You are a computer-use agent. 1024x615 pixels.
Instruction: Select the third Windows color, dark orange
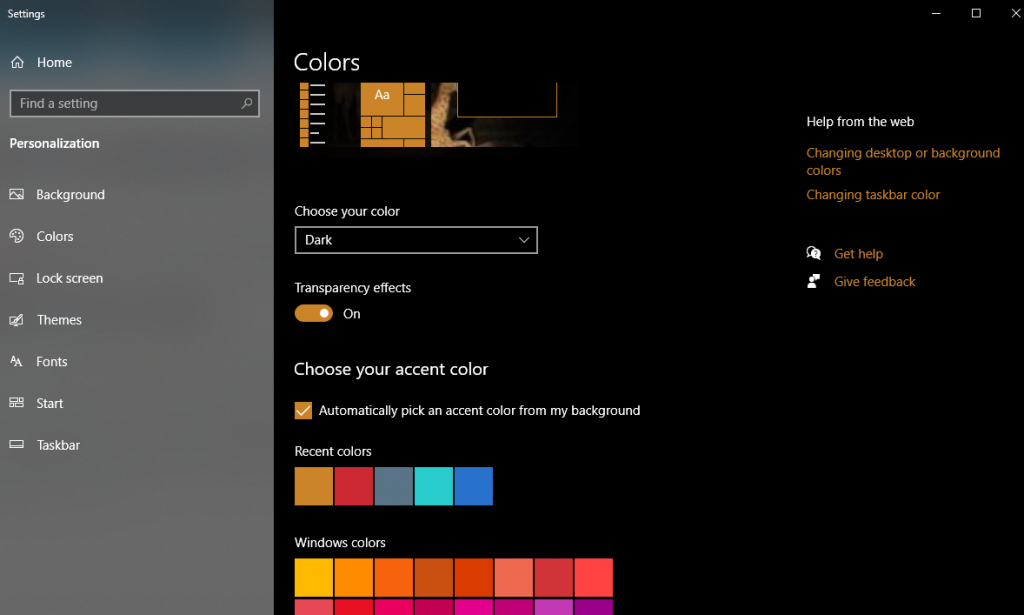[x=393, y=577]
